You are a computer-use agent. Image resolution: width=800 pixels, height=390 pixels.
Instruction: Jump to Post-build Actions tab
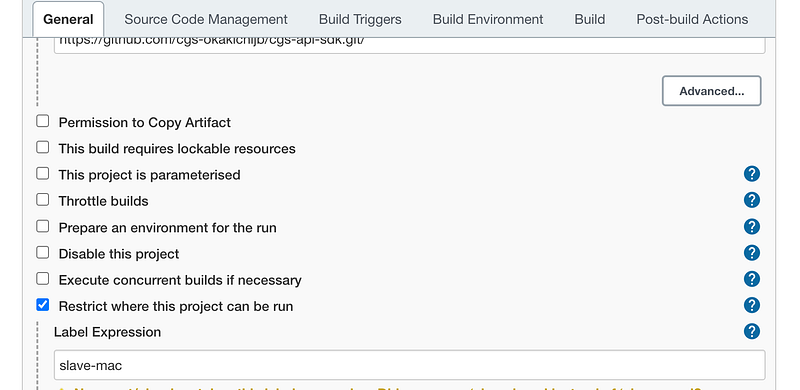pyautogui.click(x=692, y=19)
